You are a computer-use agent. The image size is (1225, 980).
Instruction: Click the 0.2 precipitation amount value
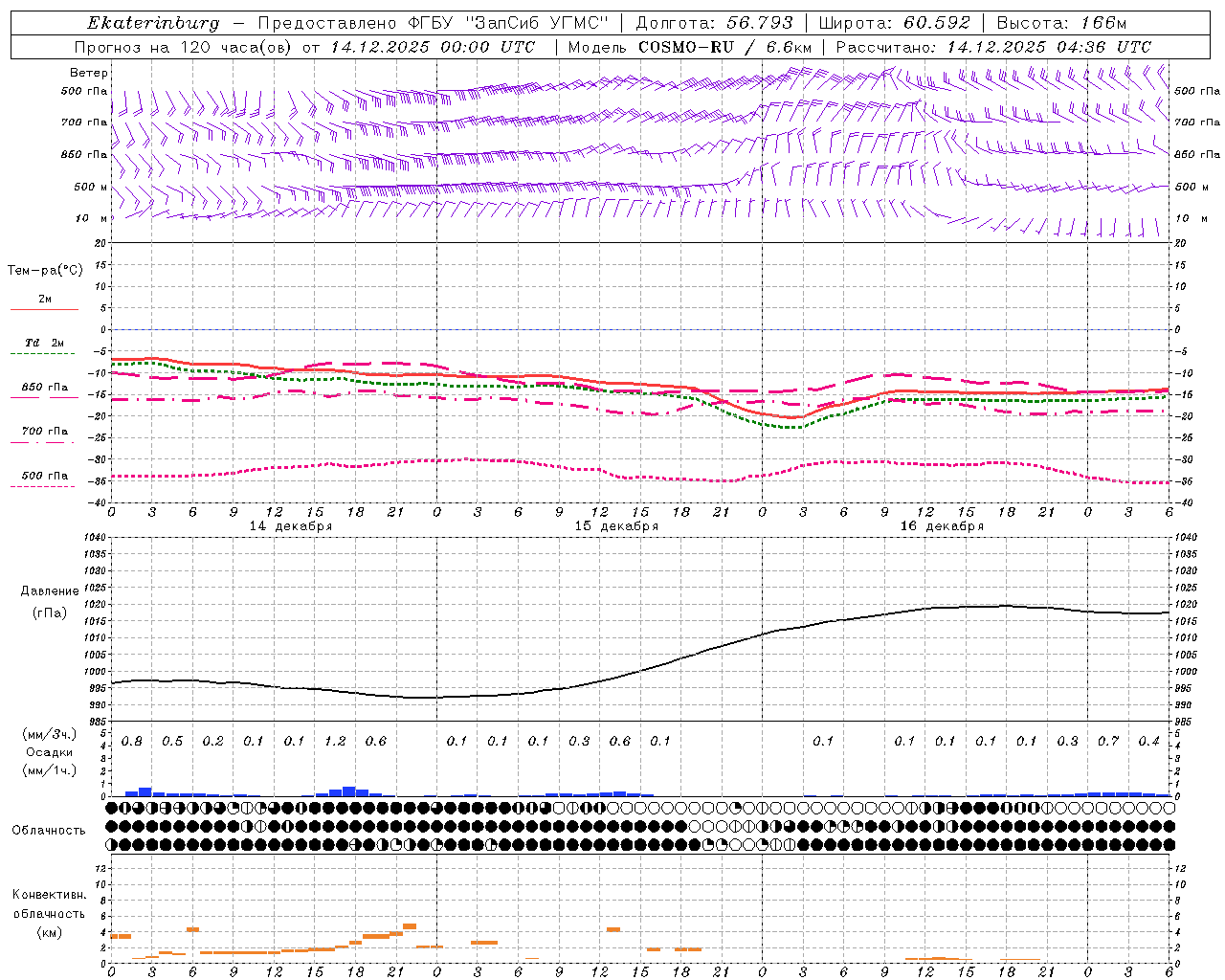point(212,742)
